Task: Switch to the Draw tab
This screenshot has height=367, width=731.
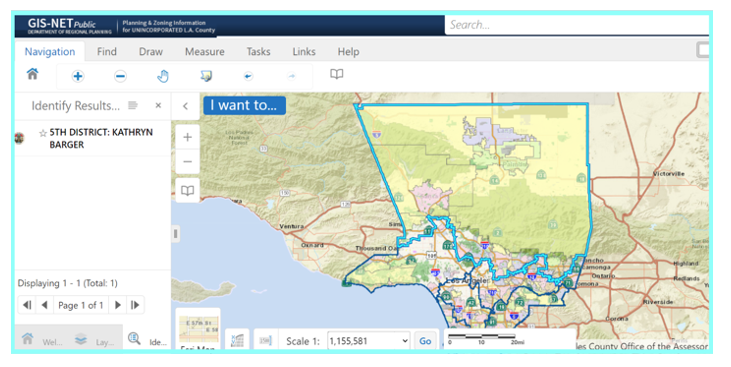Action: (x=151, y=52)
